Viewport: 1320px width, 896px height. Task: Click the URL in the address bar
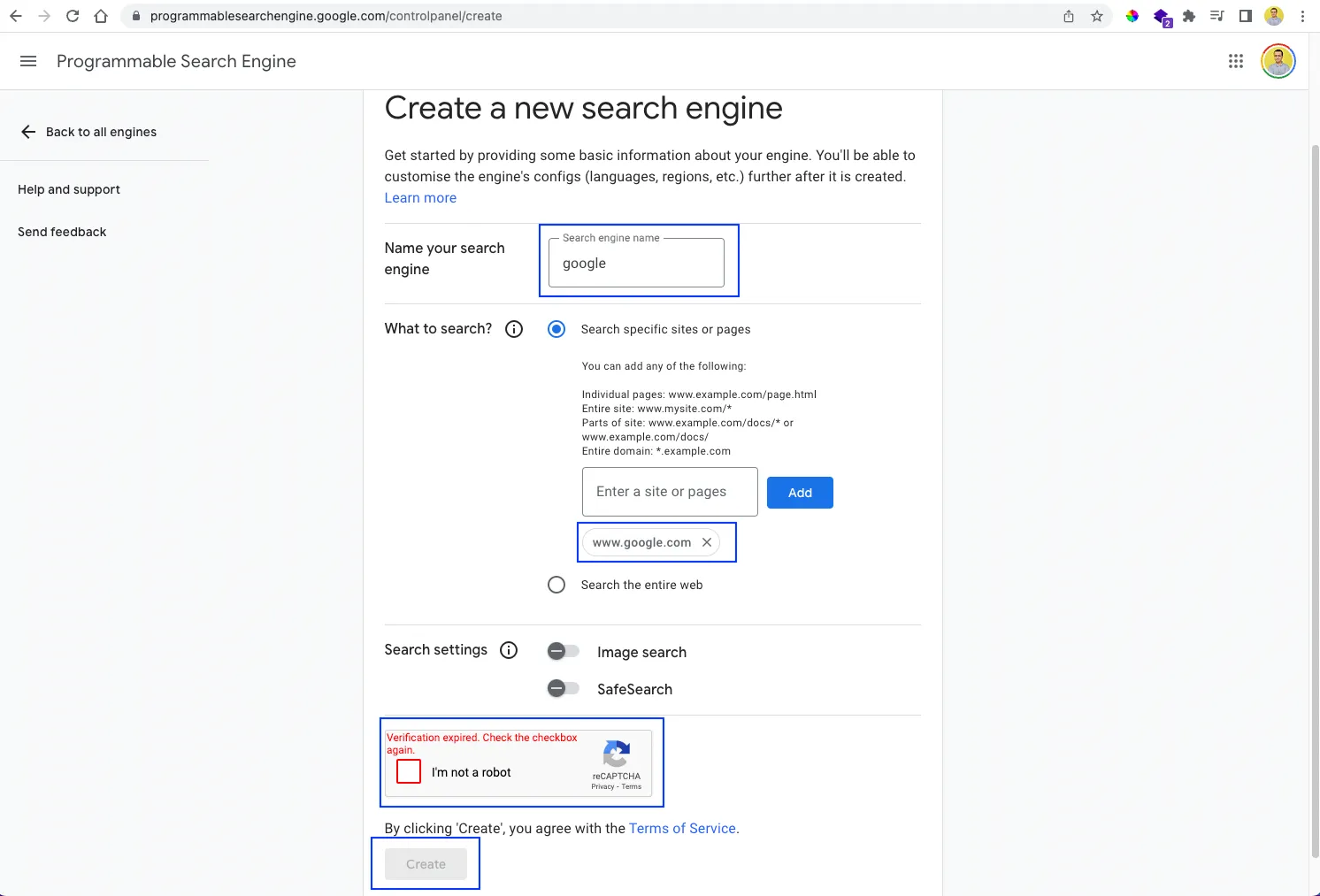[326, 16]
